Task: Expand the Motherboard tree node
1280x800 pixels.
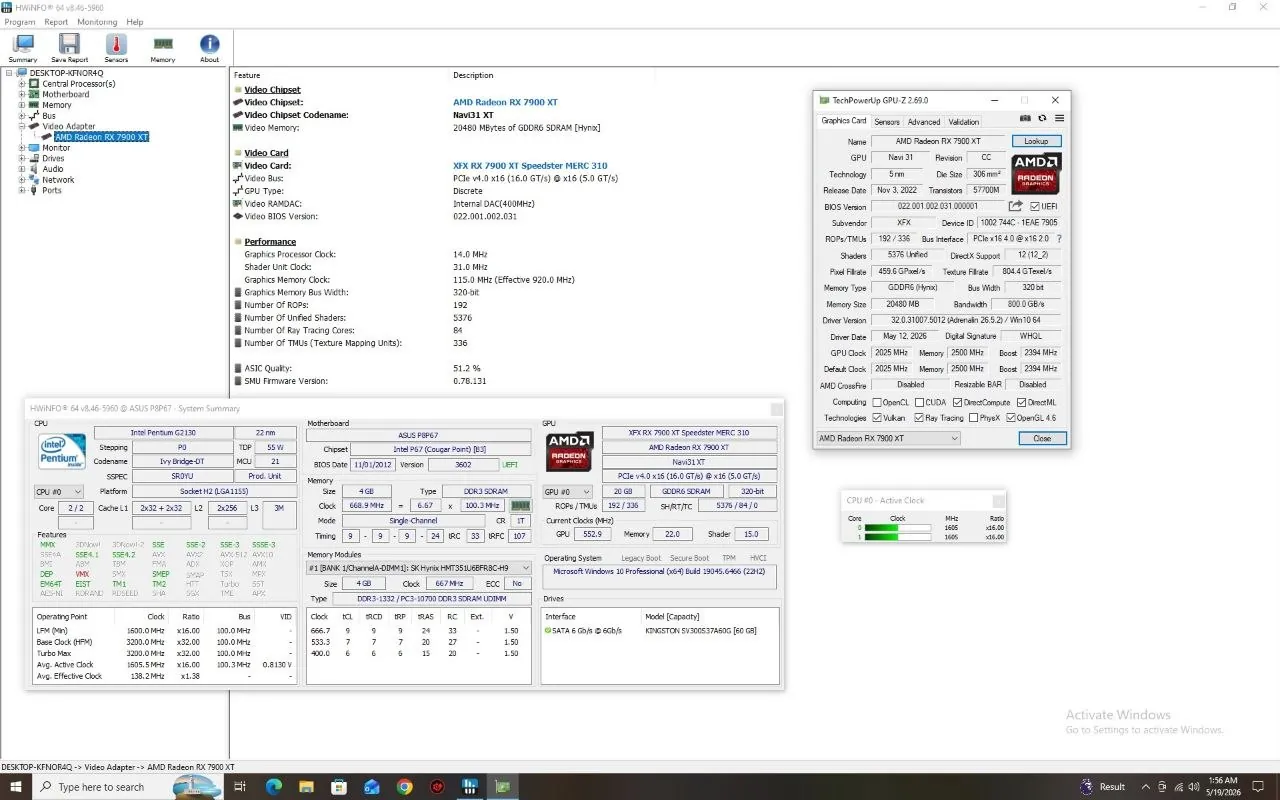Action: pyautogui.click(x=22, y=95)
